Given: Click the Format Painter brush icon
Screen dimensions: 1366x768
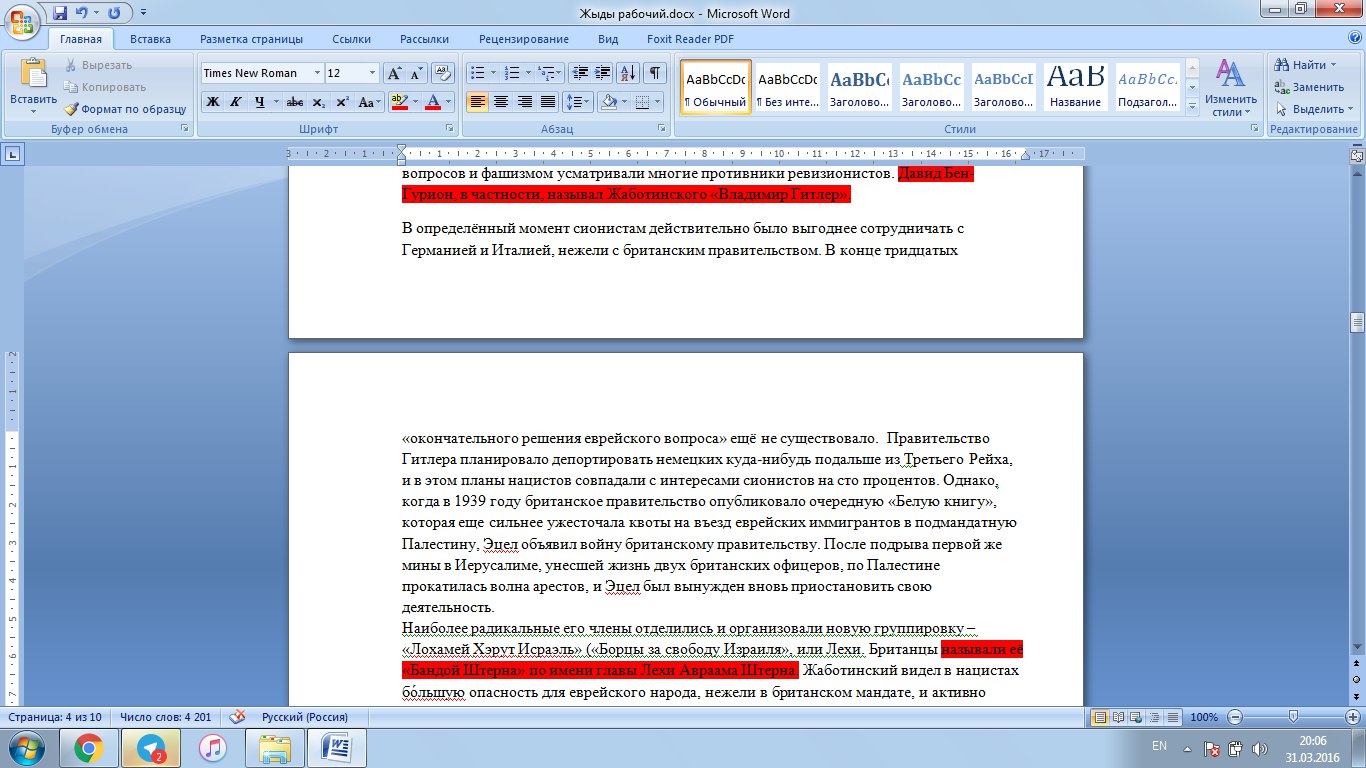Looking at the screenshot, I should pyautogui.click(x=72, y=109).
